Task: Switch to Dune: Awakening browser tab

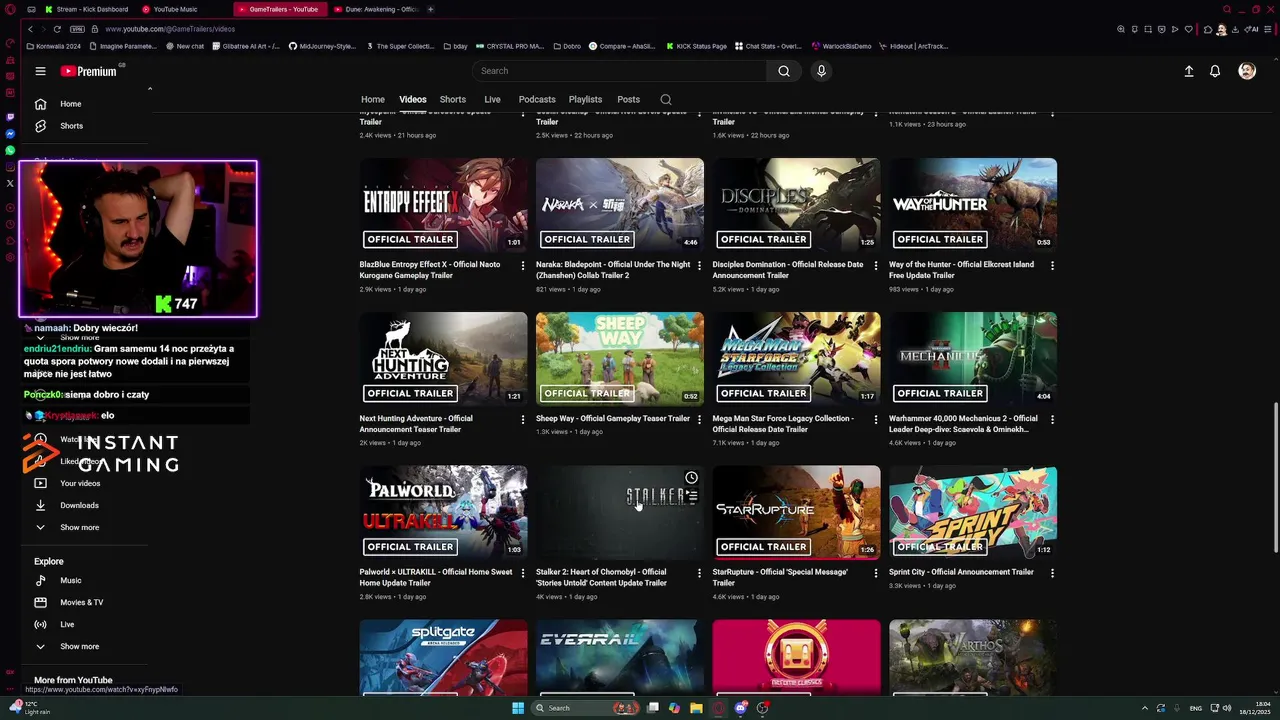Action: coord(377,9)
